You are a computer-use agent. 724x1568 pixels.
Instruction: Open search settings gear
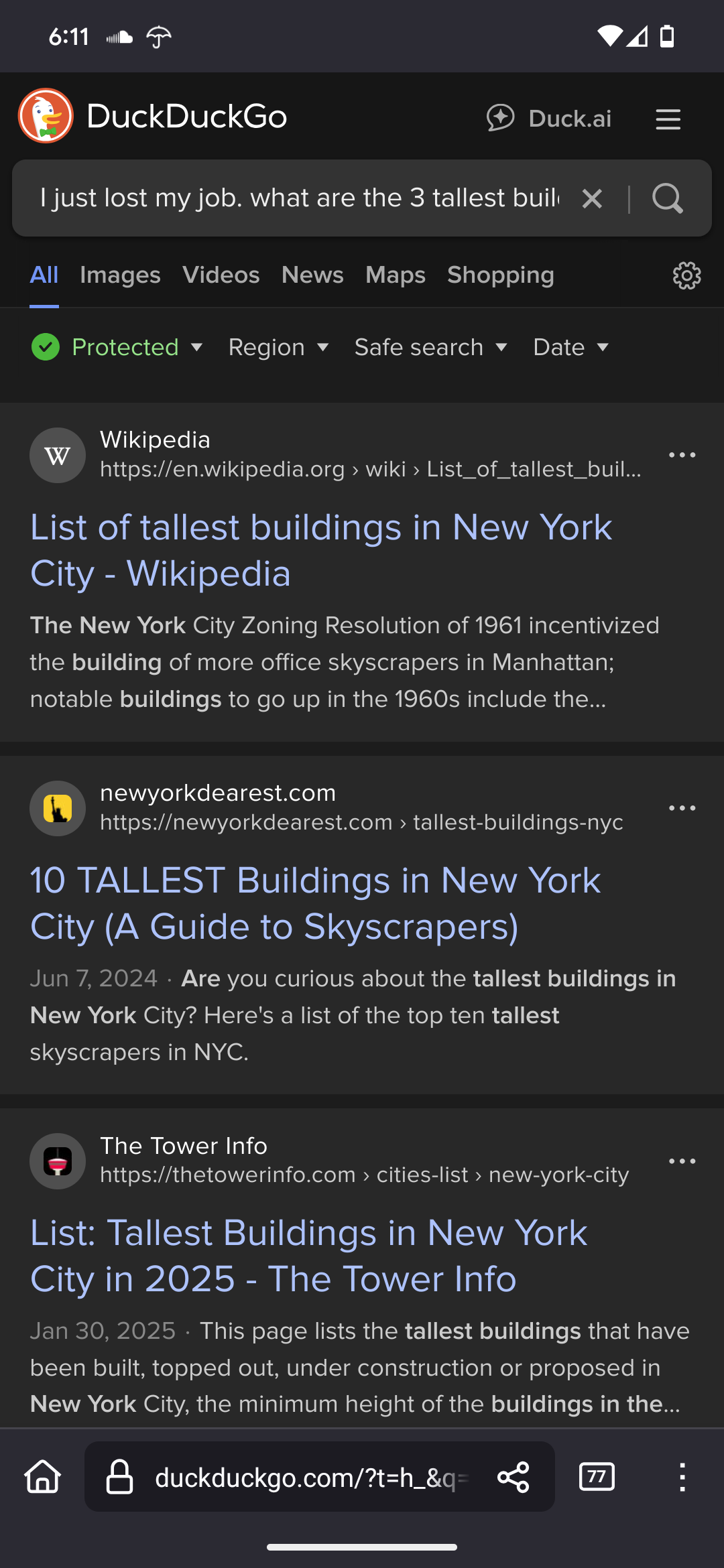pyautogui.click(x=686, y=275)
